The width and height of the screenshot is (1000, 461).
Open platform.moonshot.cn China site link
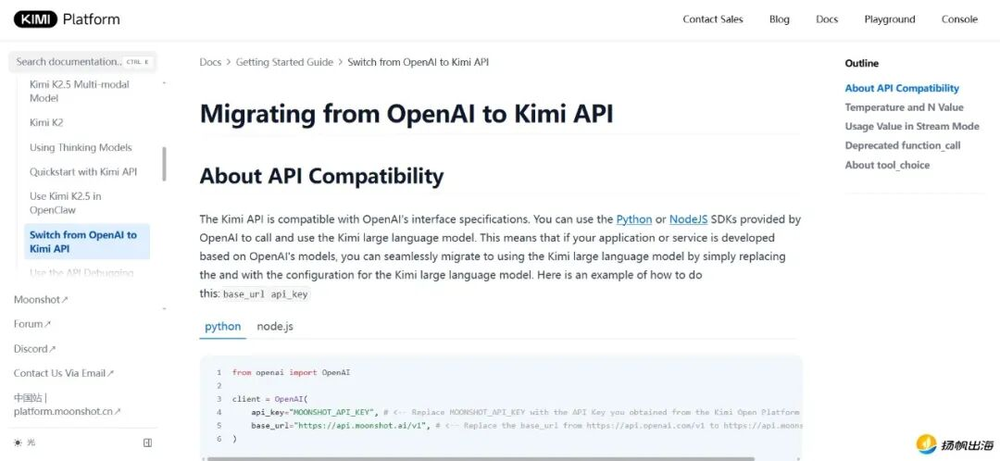click(67, 410)
